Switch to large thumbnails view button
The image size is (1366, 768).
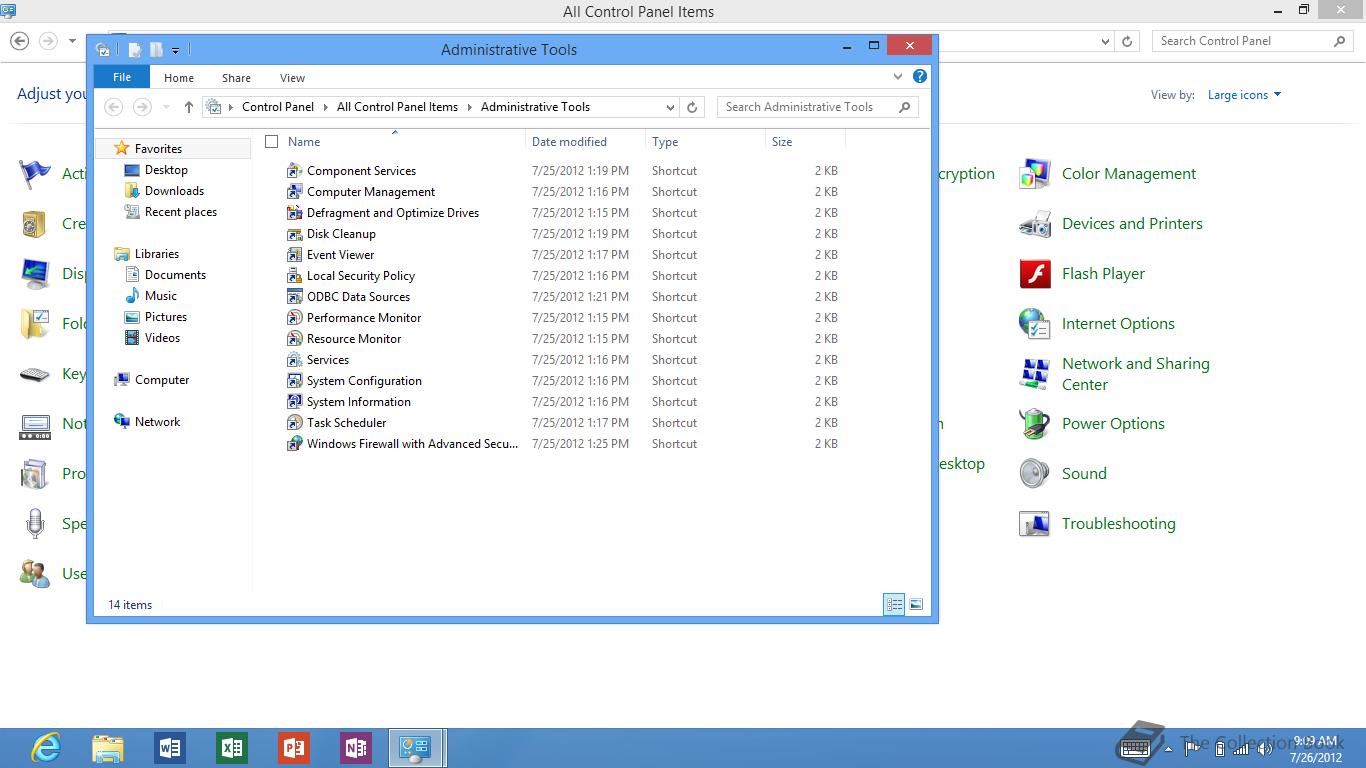click(916, 604)
